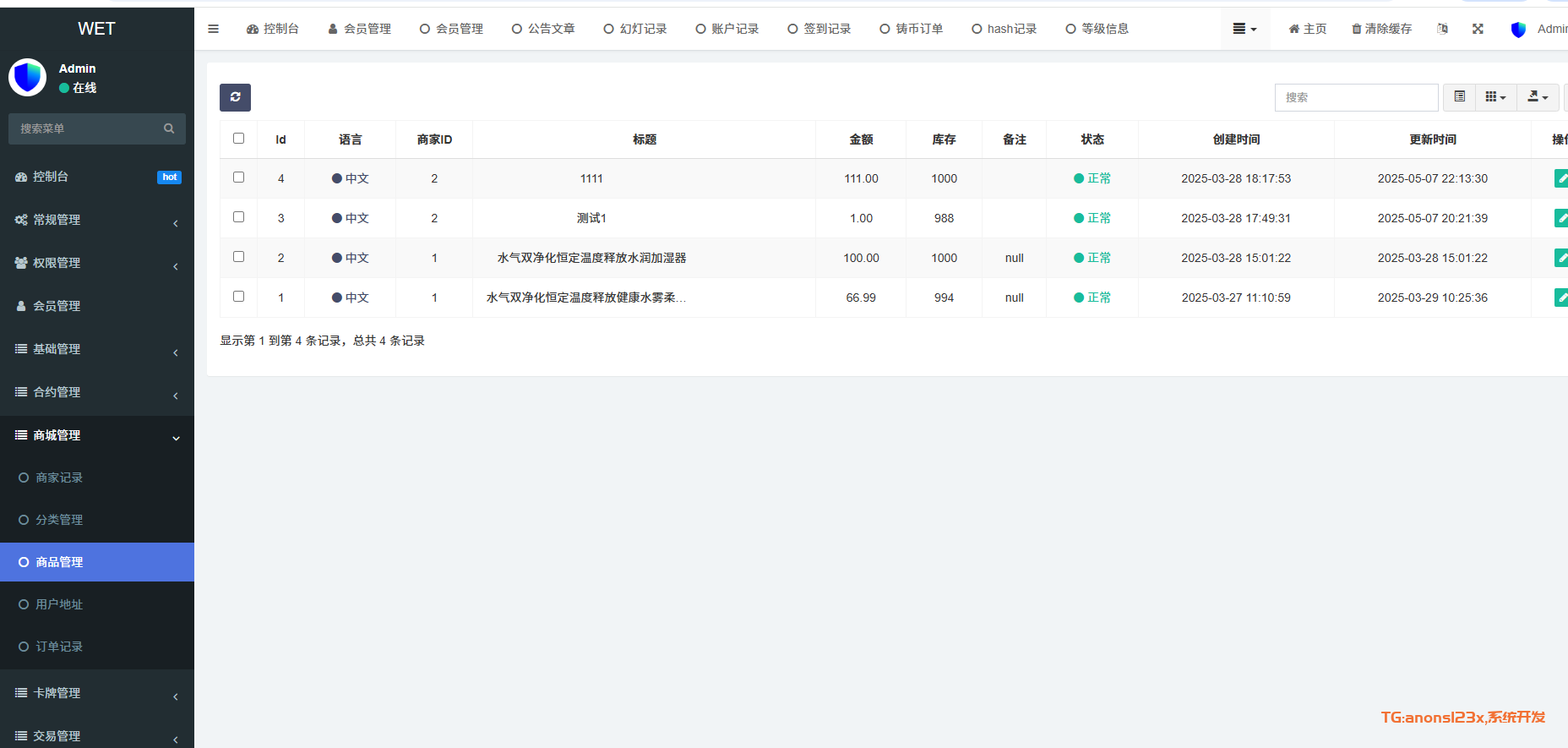This screenshot has width=1568, height=748.
Task: Click the edit icon for row 4
Action: (x=1560, y=178)
